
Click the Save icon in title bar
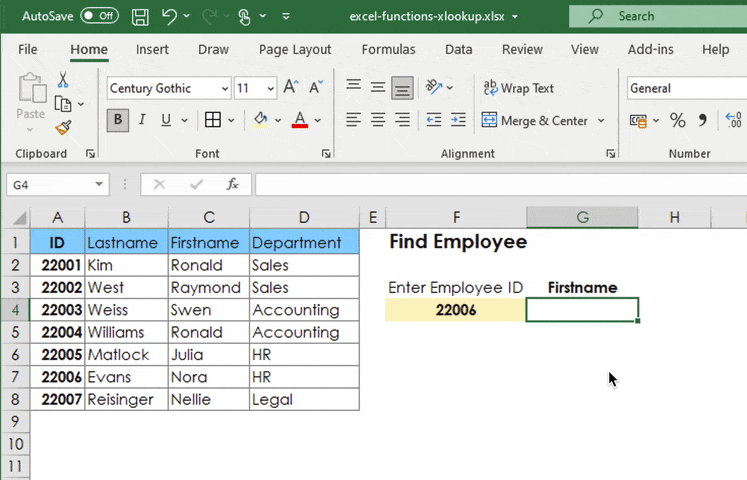[141, 17]
